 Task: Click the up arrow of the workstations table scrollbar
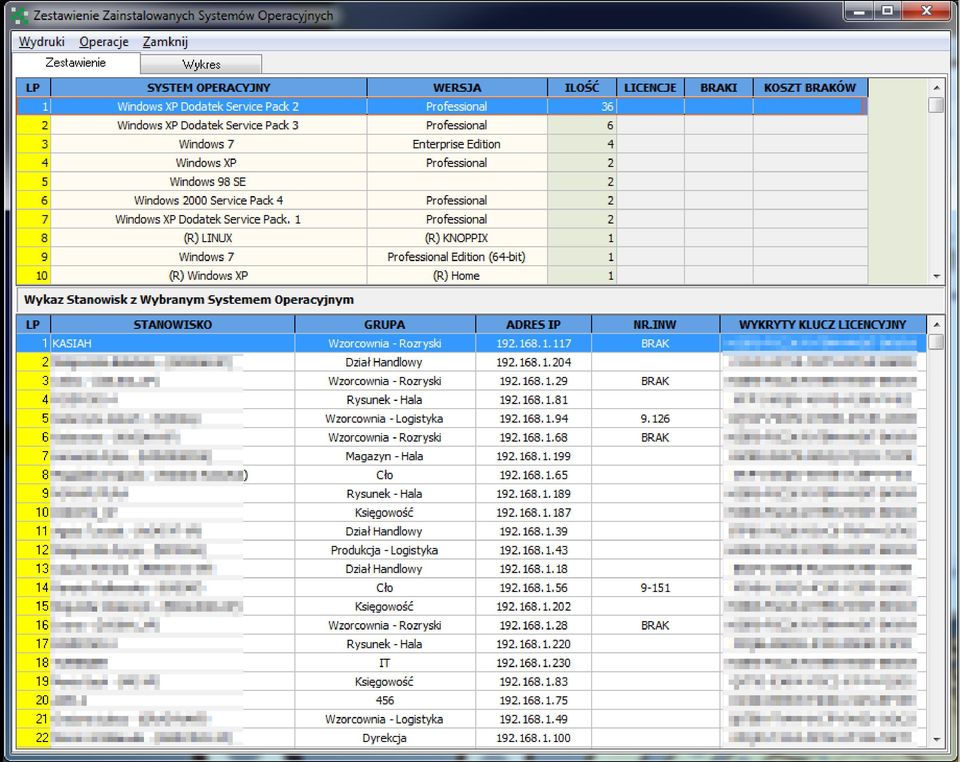[x=936, y=324]
